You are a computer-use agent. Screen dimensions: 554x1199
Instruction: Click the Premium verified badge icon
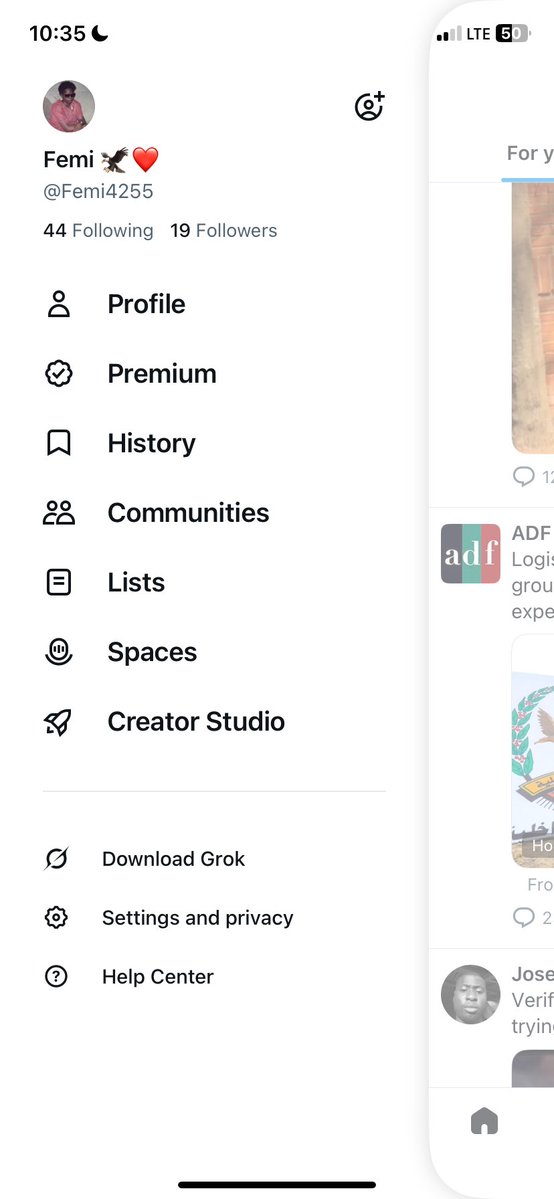click(x=59, y=373)
